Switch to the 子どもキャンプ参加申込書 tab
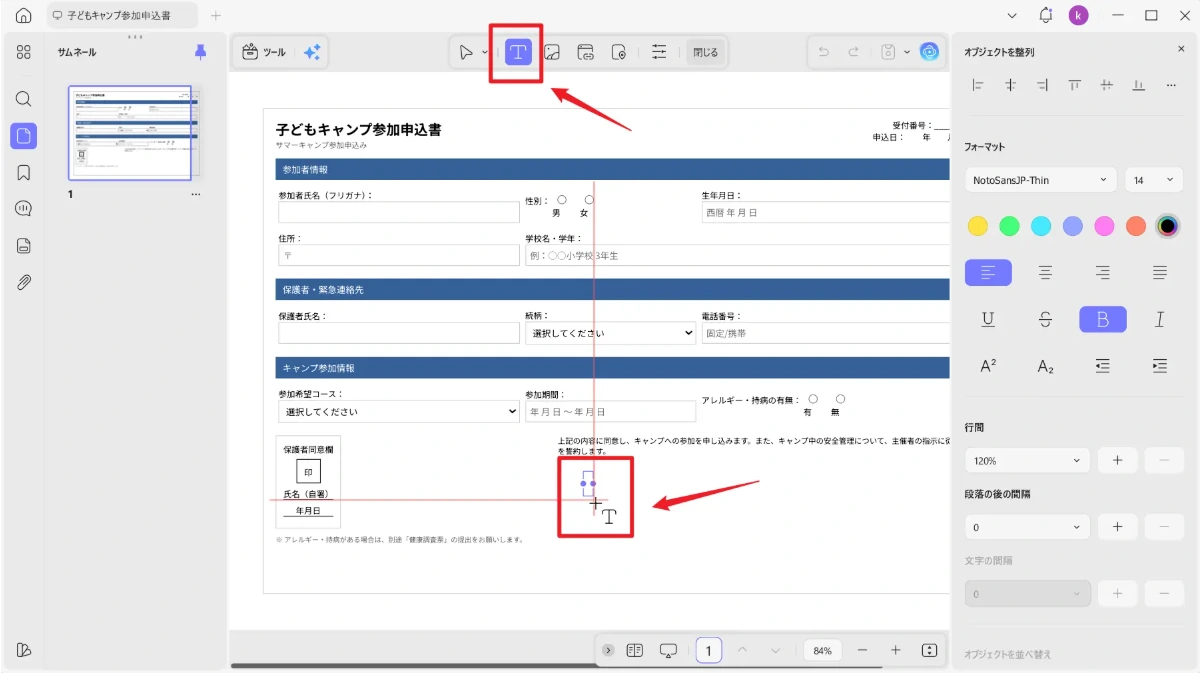The width and height of the screenshot is (1200, 673). (122, 16)
